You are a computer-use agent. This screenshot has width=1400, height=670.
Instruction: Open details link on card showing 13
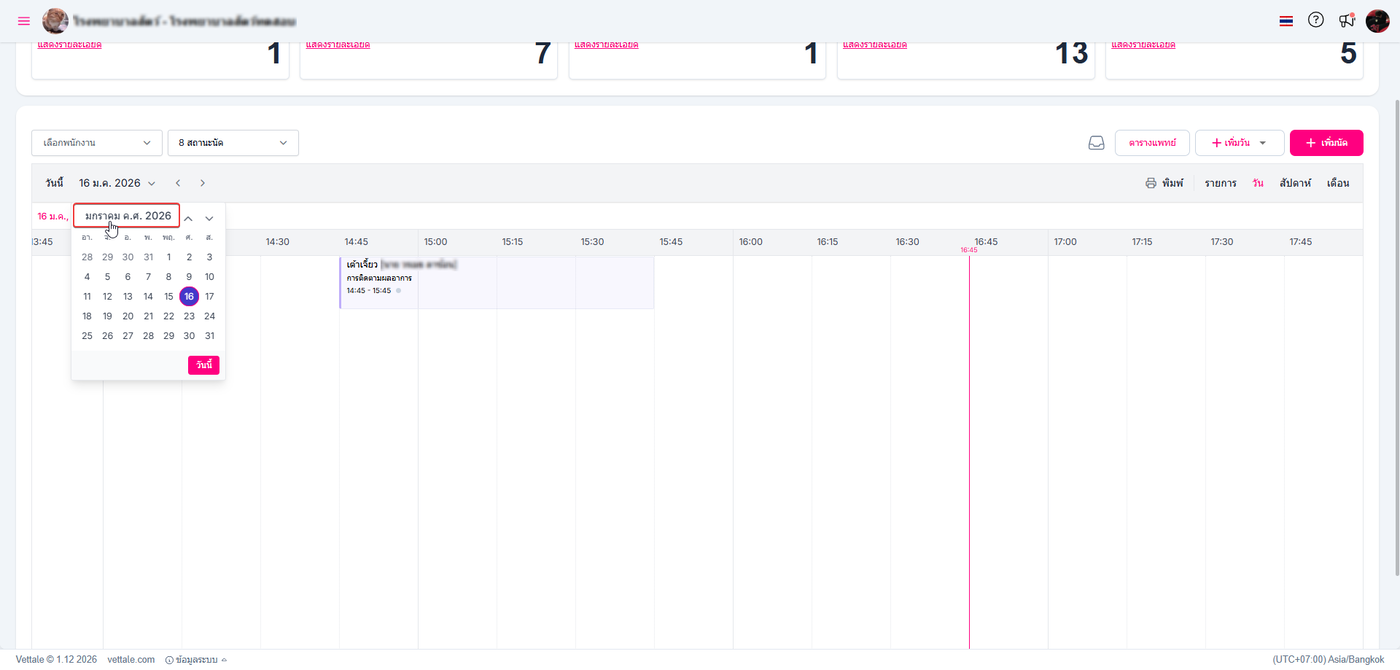(x=875, y=45)
